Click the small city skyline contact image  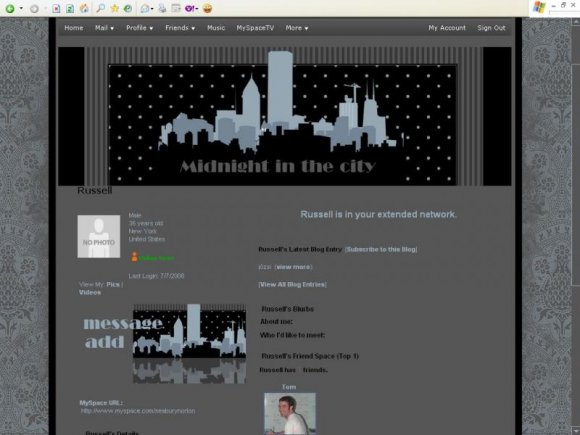coord(189,344)
